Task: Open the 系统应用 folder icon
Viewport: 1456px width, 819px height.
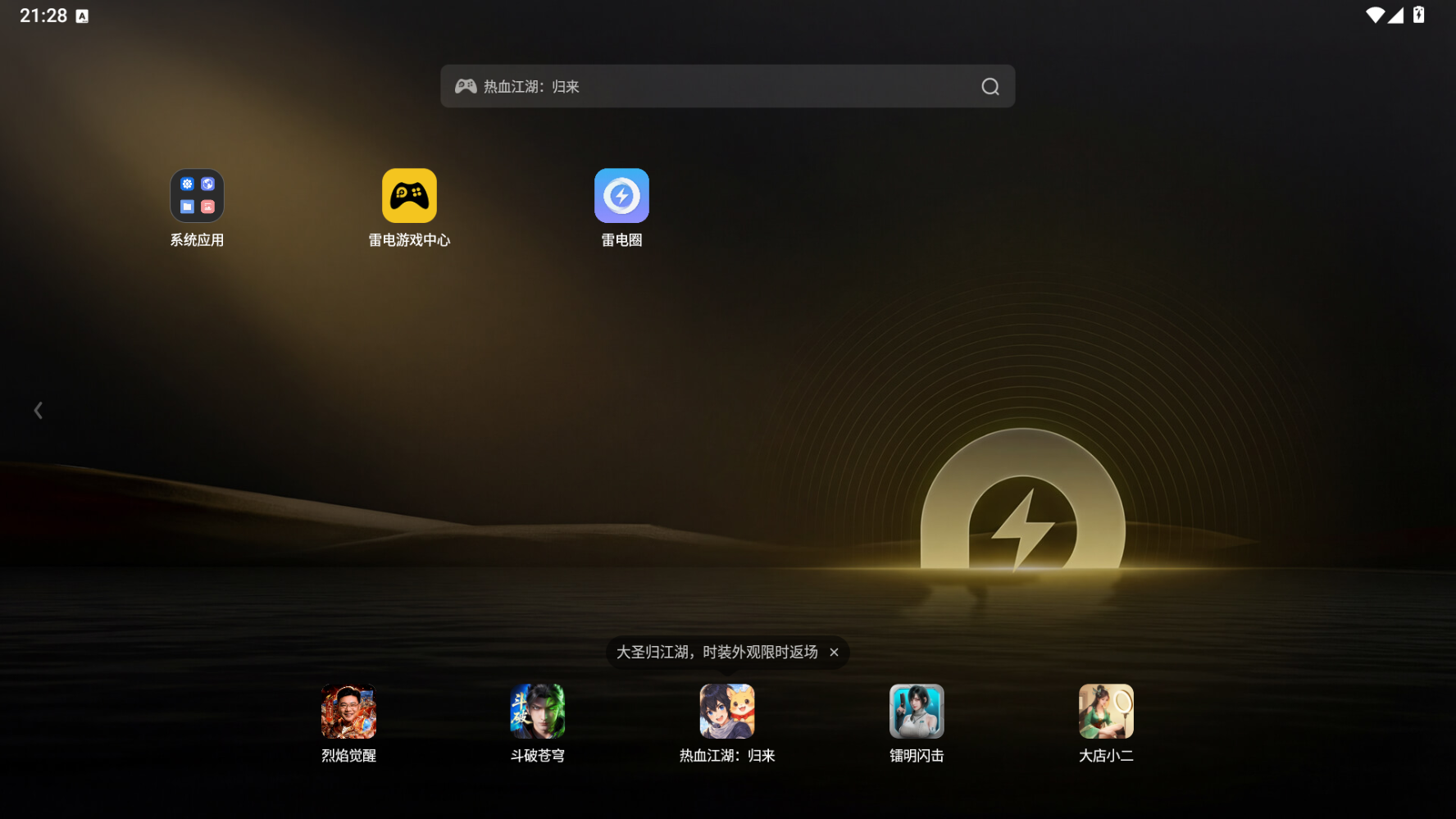Action: 197,196
